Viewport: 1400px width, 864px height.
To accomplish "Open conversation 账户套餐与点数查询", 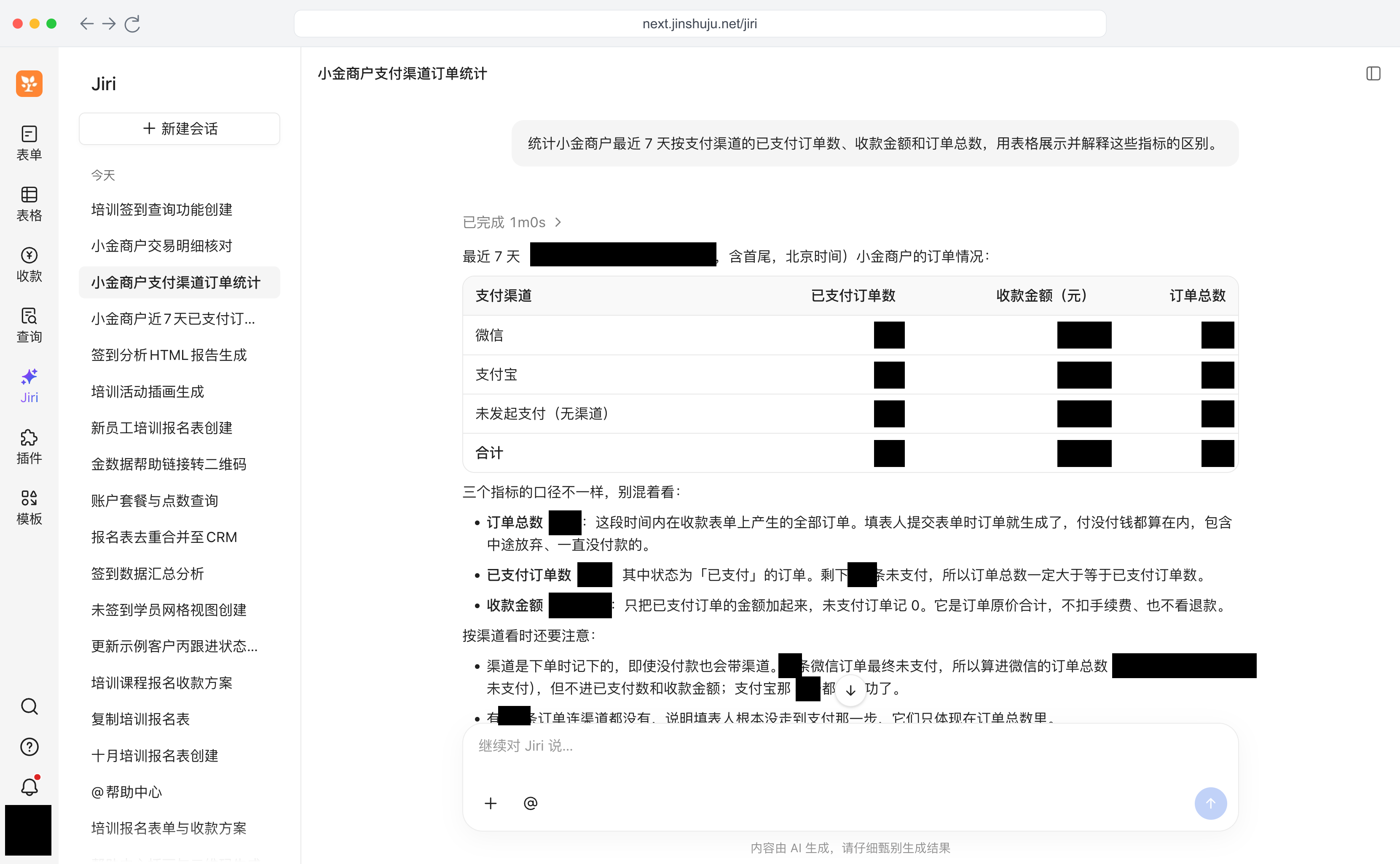I will coord(180,501).
